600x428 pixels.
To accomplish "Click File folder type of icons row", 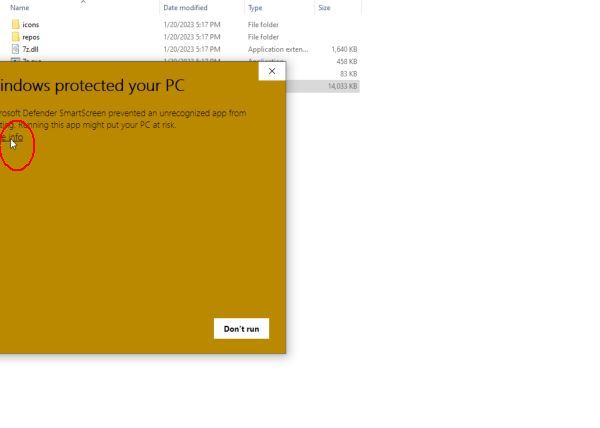I will [x=263, y=24].
